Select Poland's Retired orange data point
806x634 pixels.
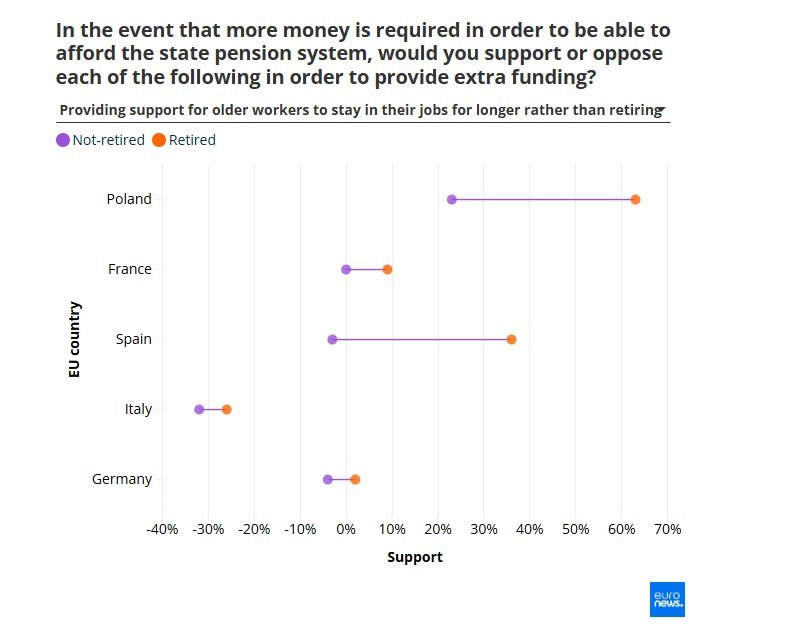coord(635,200)
